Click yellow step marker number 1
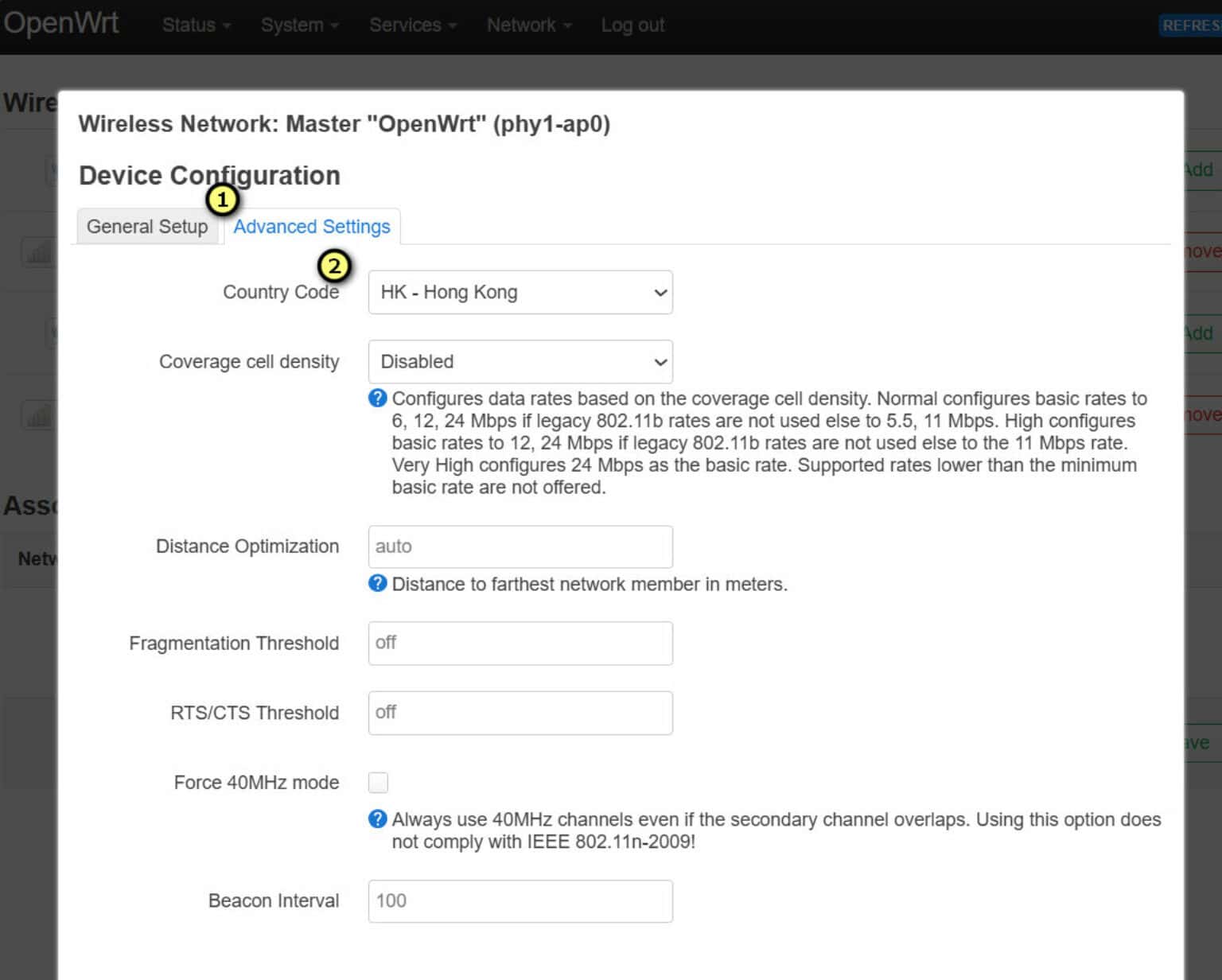 coord(222,200)
